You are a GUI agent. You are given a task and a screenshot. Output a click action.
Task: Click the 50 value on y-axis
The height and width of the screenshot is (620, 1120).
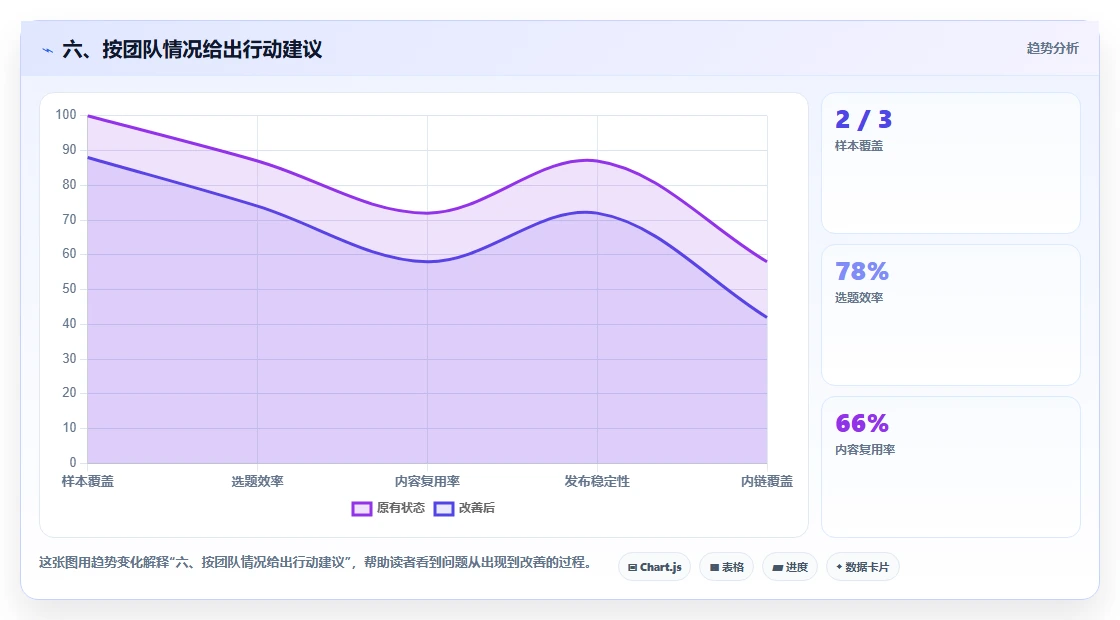tap(69, 289)
